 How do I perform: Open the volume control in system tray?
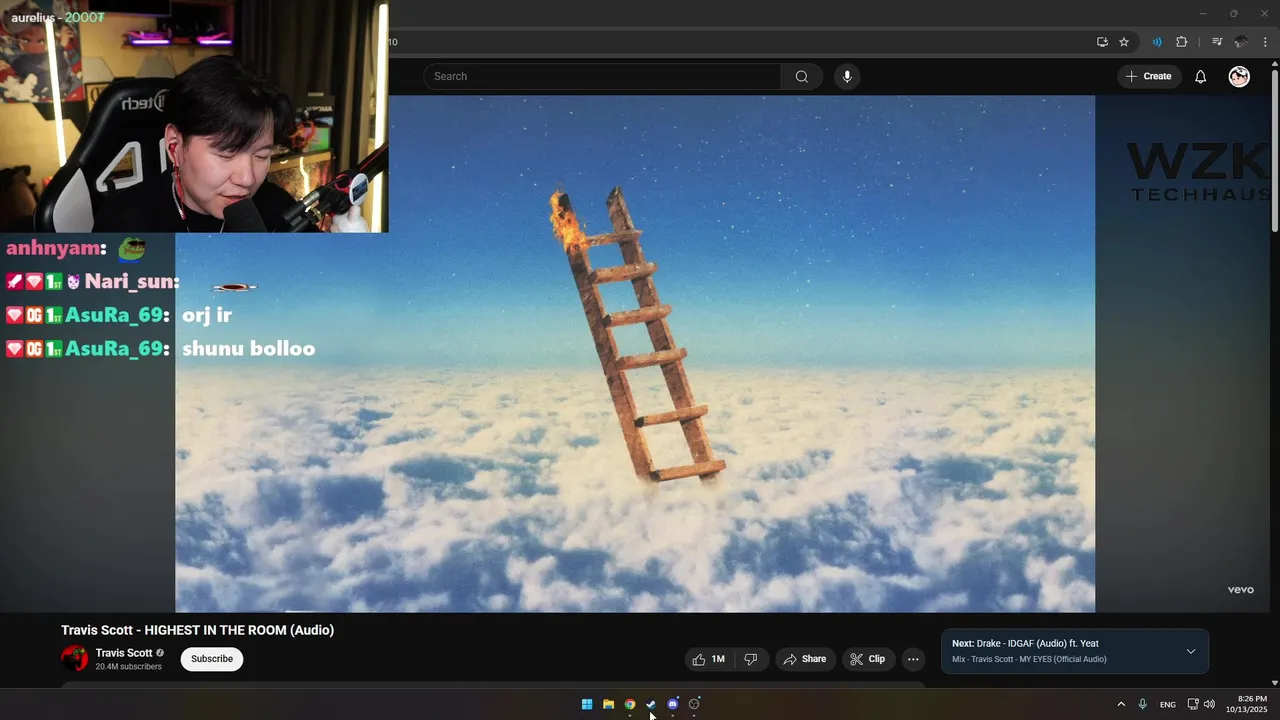coord(1209,704)
